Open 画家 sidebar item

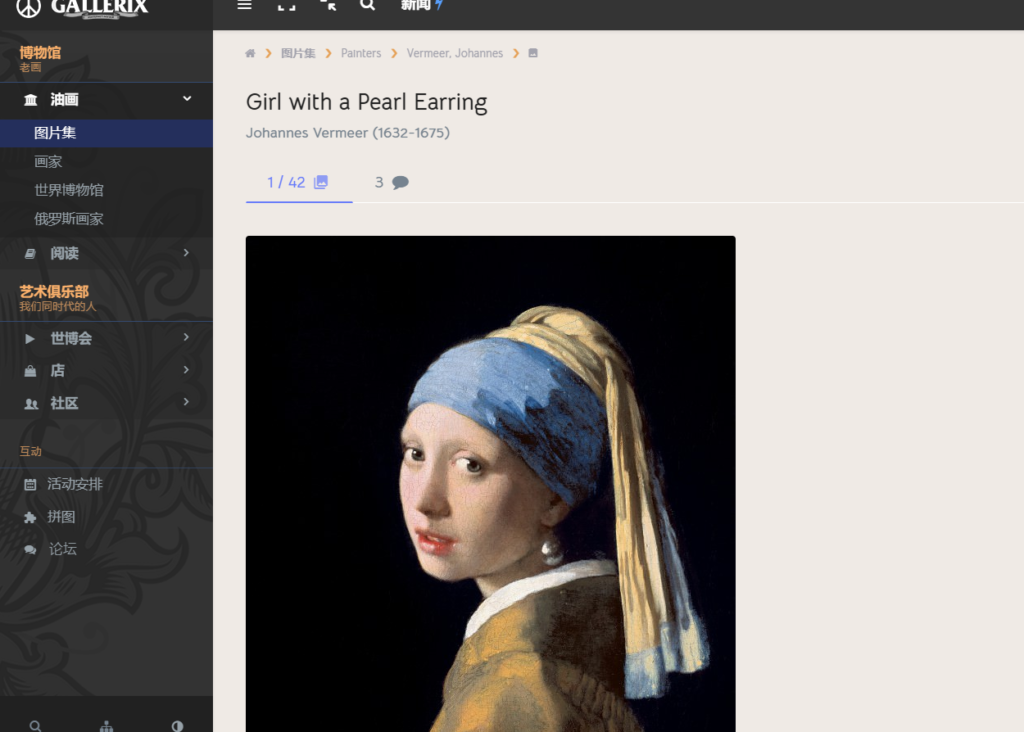point(48,161)
